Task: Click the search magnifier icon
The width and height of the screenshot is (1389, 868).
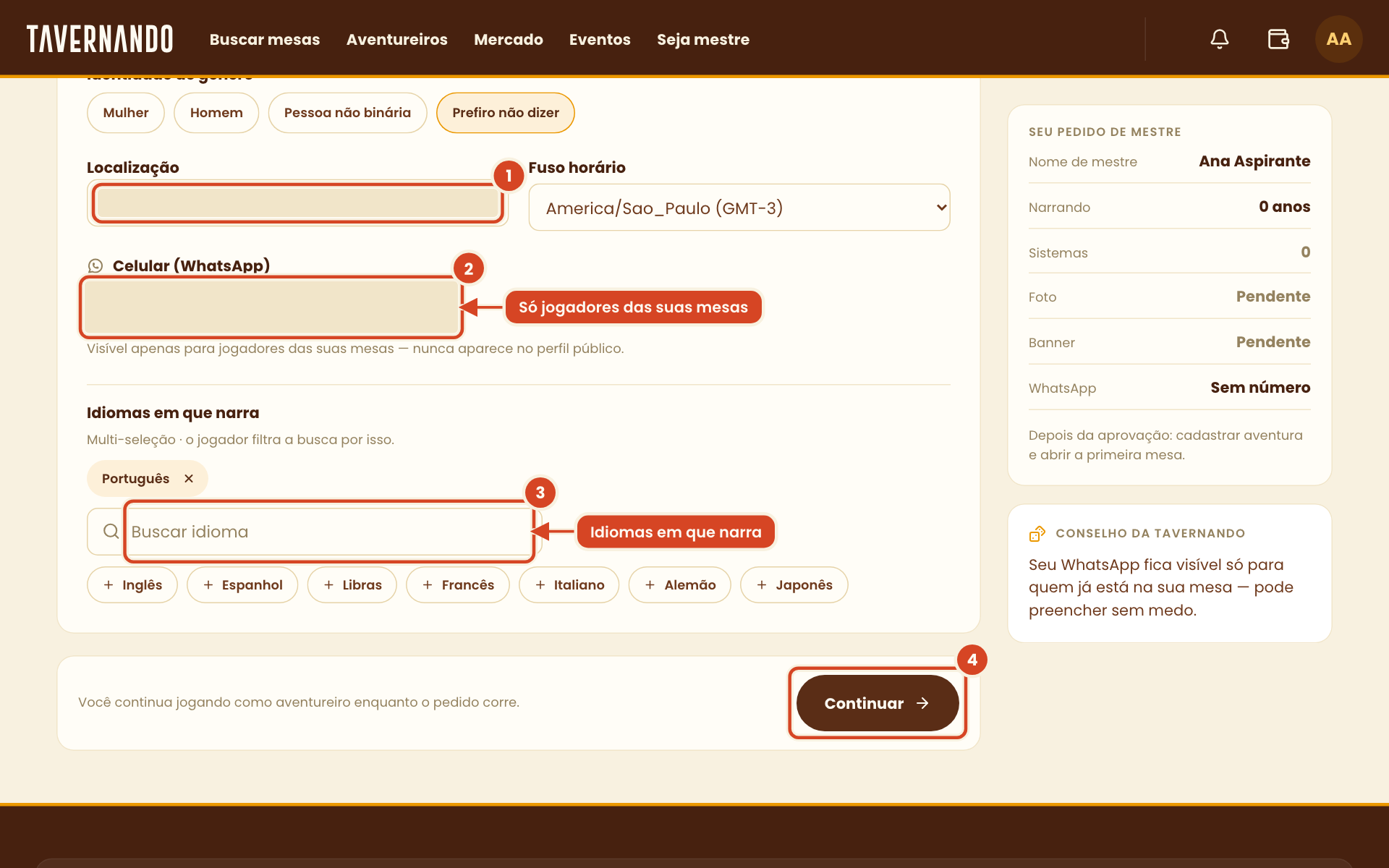Action: [111, 532]
